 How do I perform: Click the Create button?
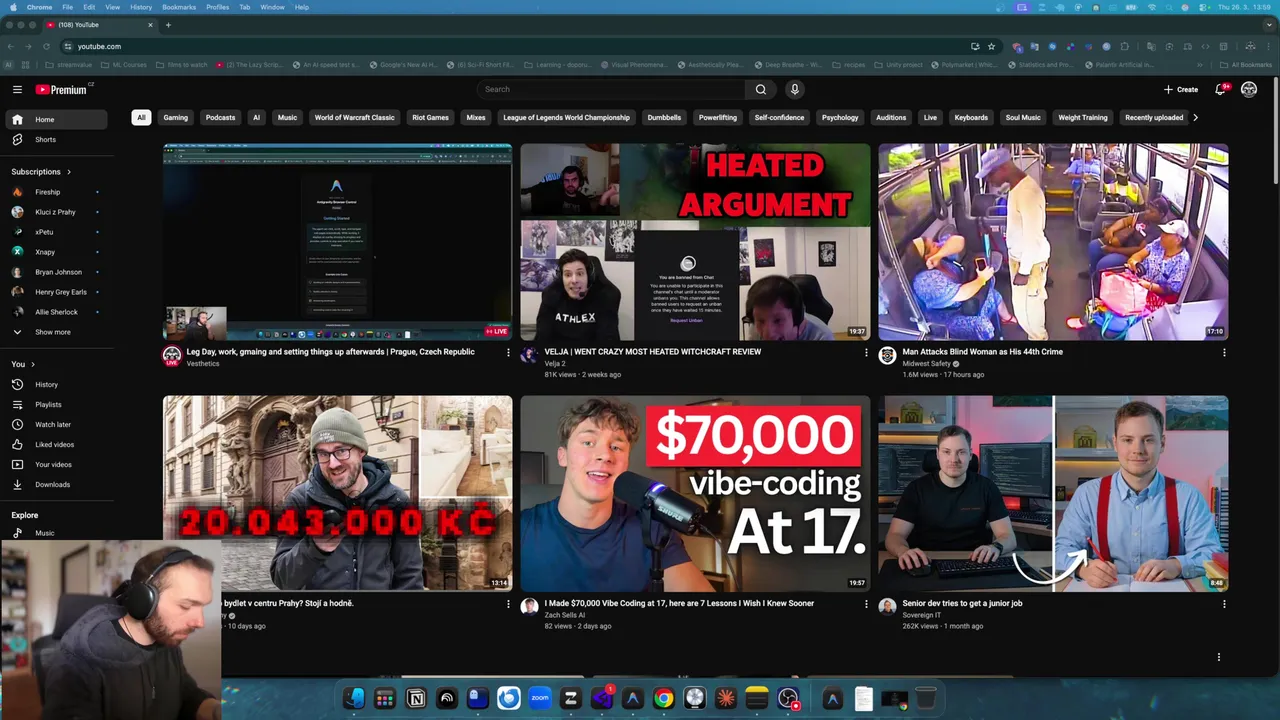click(x=1181, y=89)
